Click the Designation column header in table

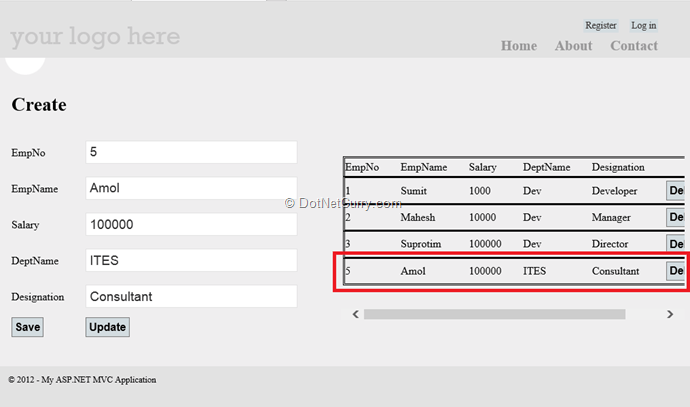(x=618, y=167)
